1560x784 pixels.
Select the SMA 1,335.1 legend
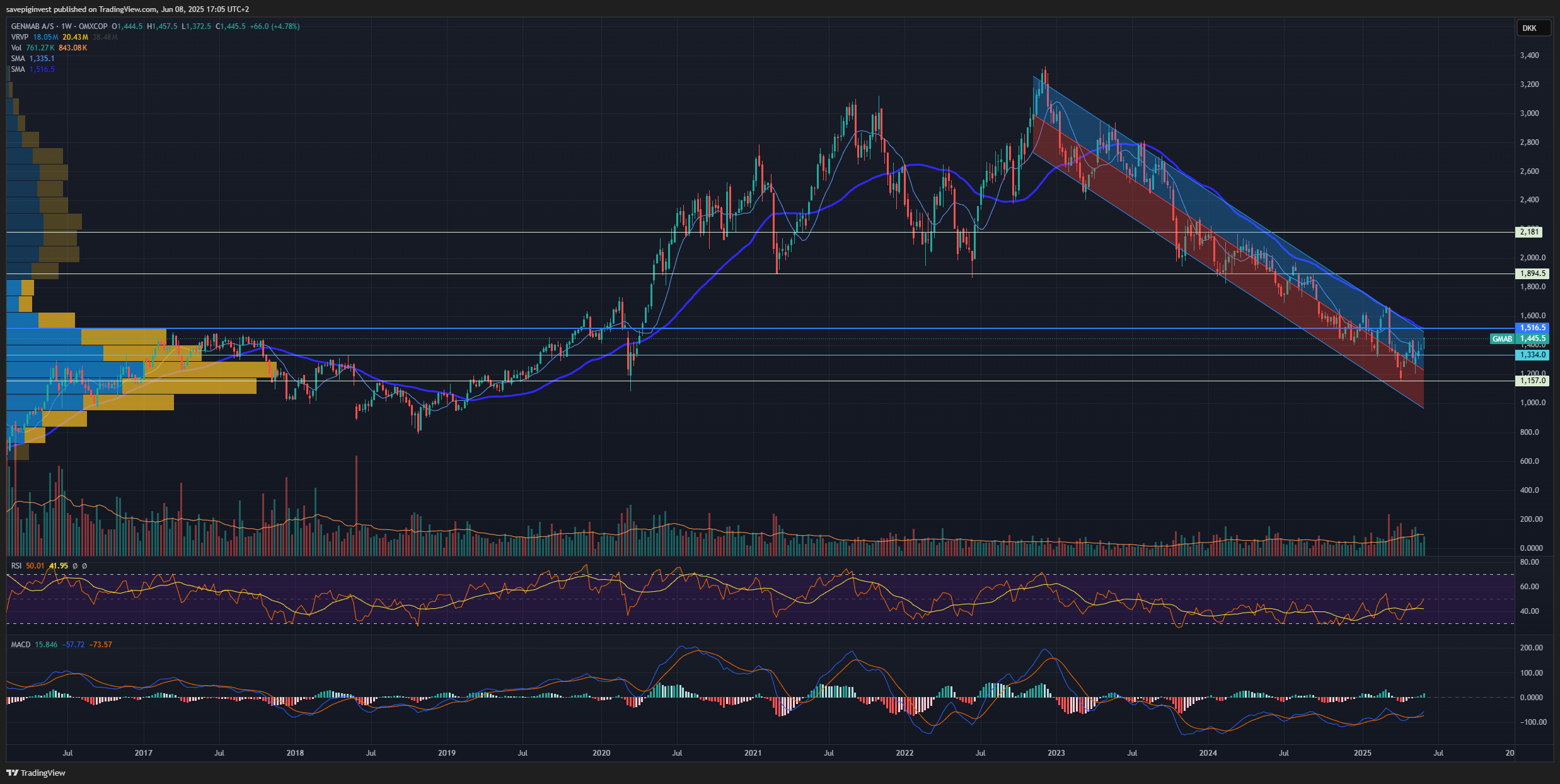(x=33, y=59)
